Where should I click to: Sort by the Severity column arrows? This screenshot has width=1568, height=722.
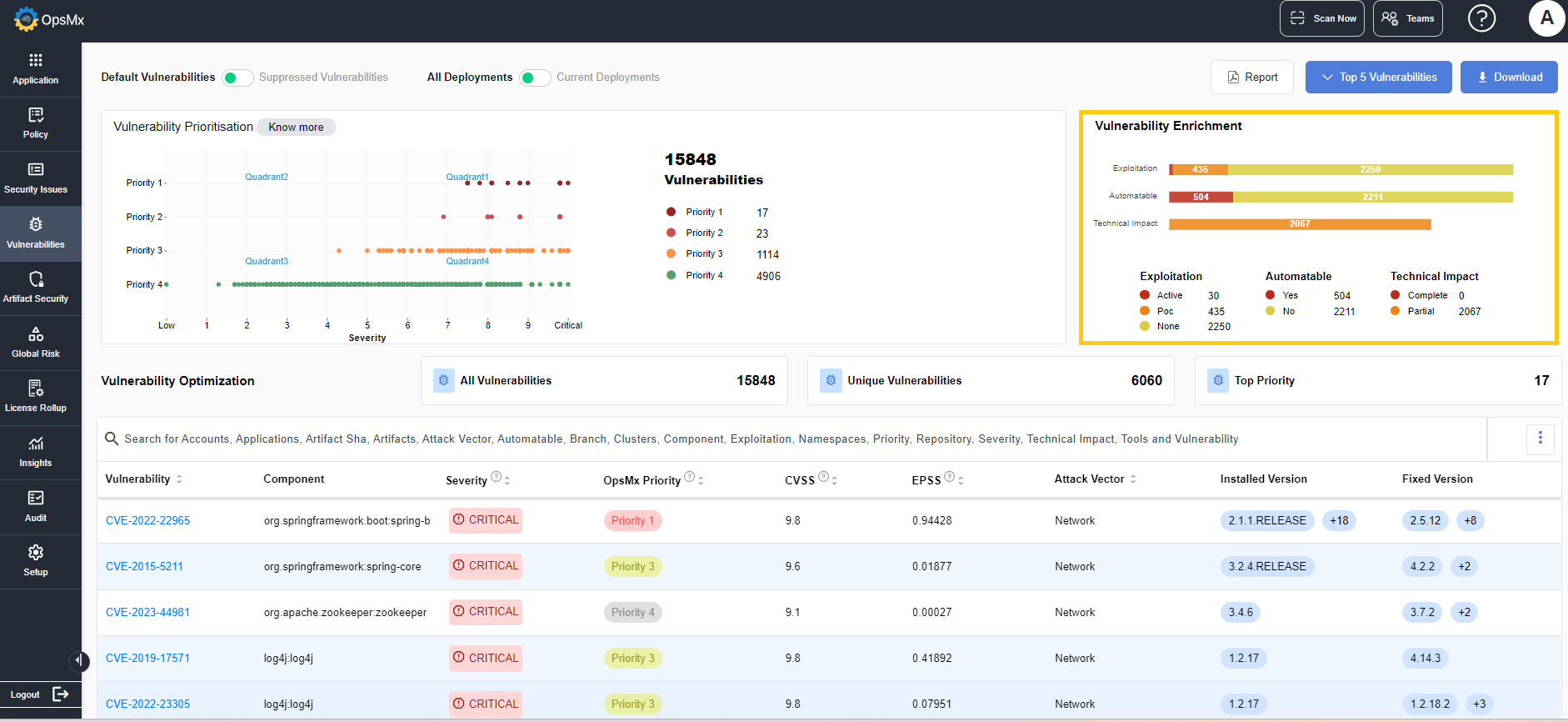(x=507, y=480)
